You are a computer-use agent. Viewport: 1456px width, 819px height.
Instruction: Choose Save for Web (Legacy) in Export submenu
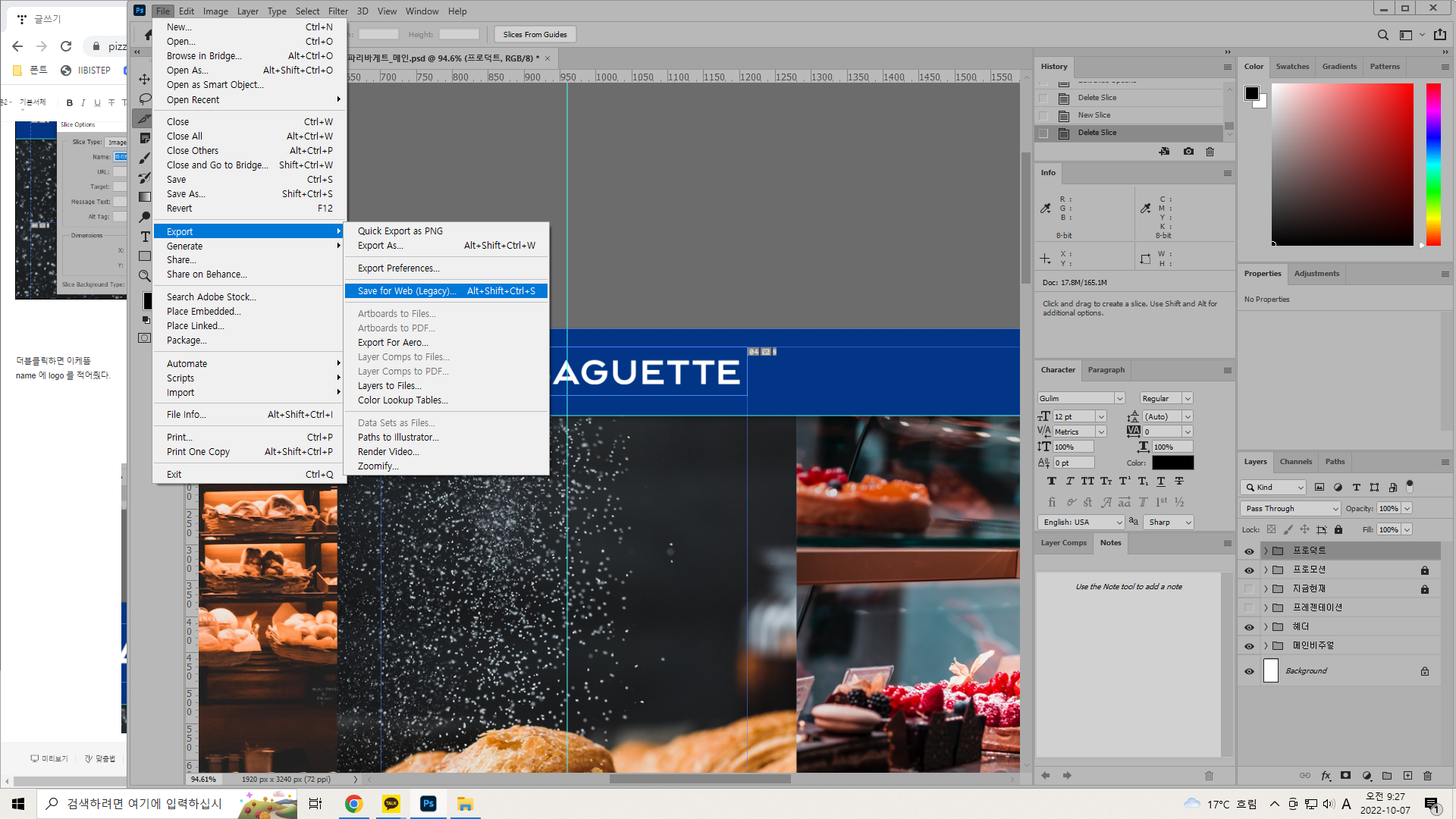(446, 290)
